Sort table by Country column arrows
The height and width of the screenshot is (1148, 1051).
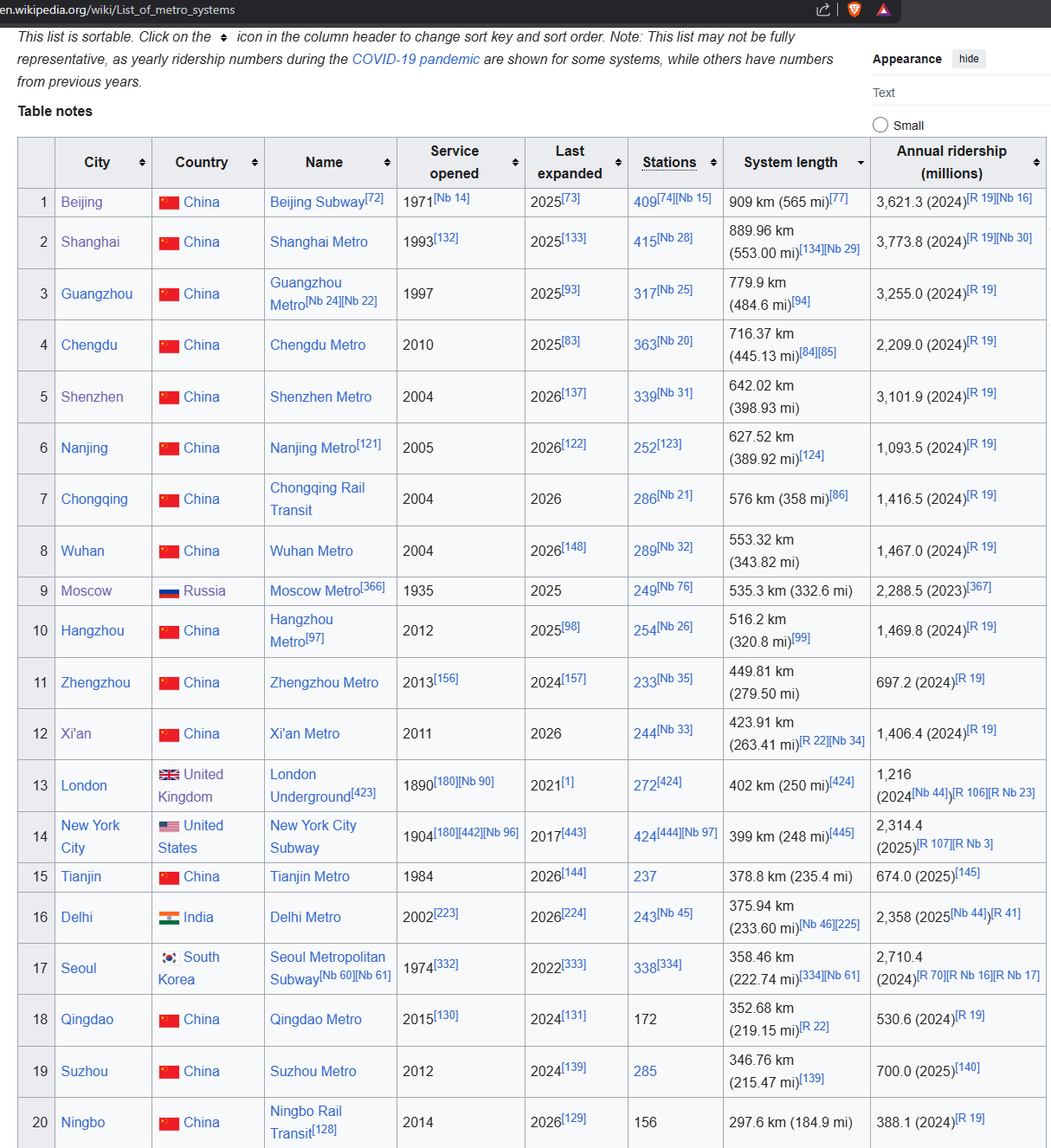[x=255, y=163]
